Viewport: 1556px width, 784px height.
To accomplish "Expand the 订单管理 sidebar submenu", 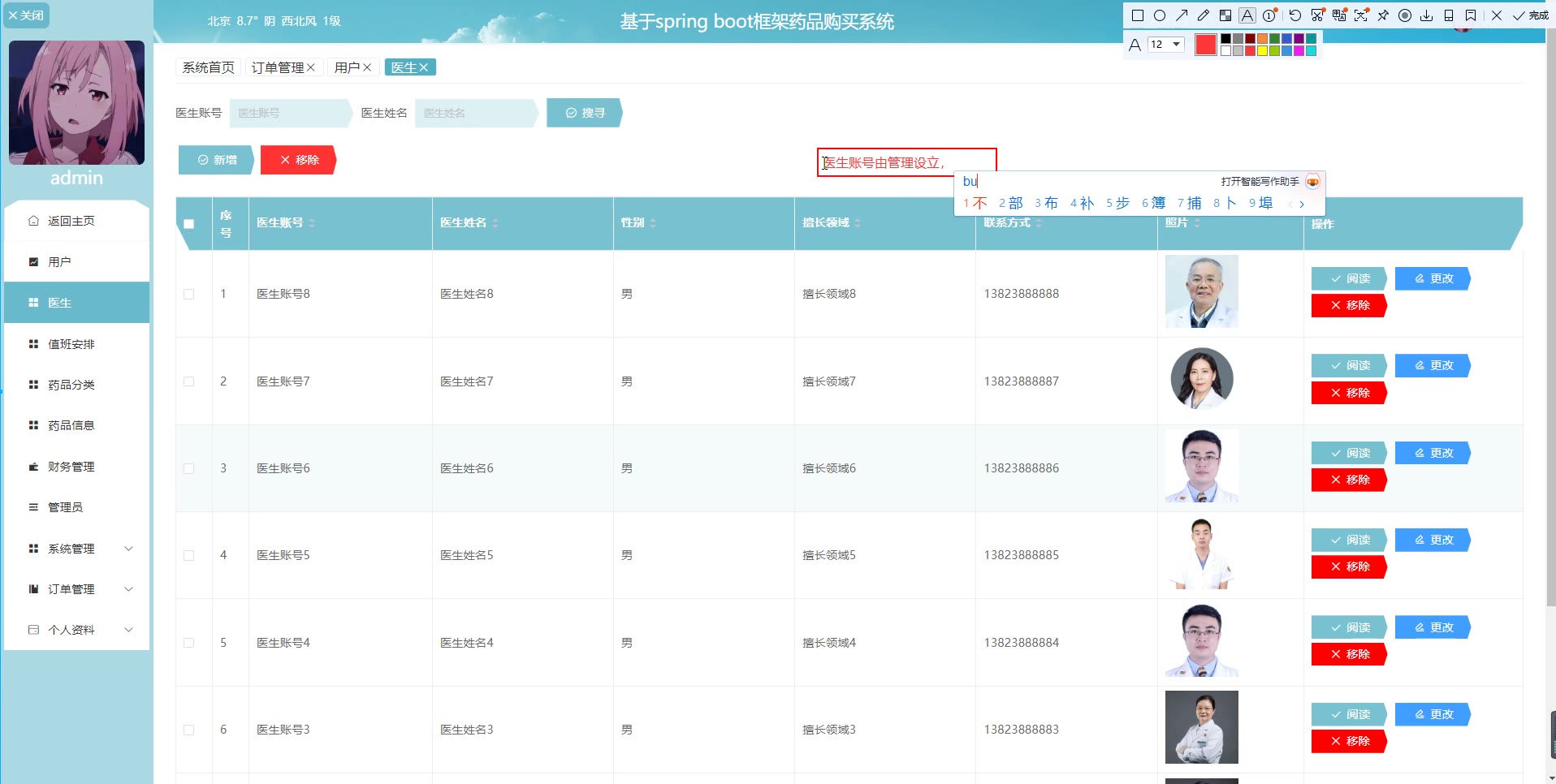I will [x=76, y=589].
